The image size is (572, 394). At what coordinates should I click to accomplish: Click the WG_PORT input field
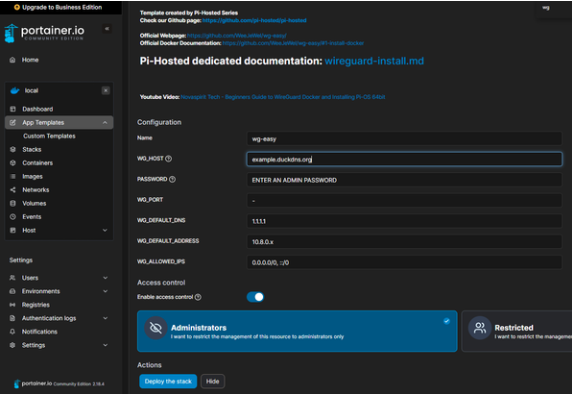point(404,200)
